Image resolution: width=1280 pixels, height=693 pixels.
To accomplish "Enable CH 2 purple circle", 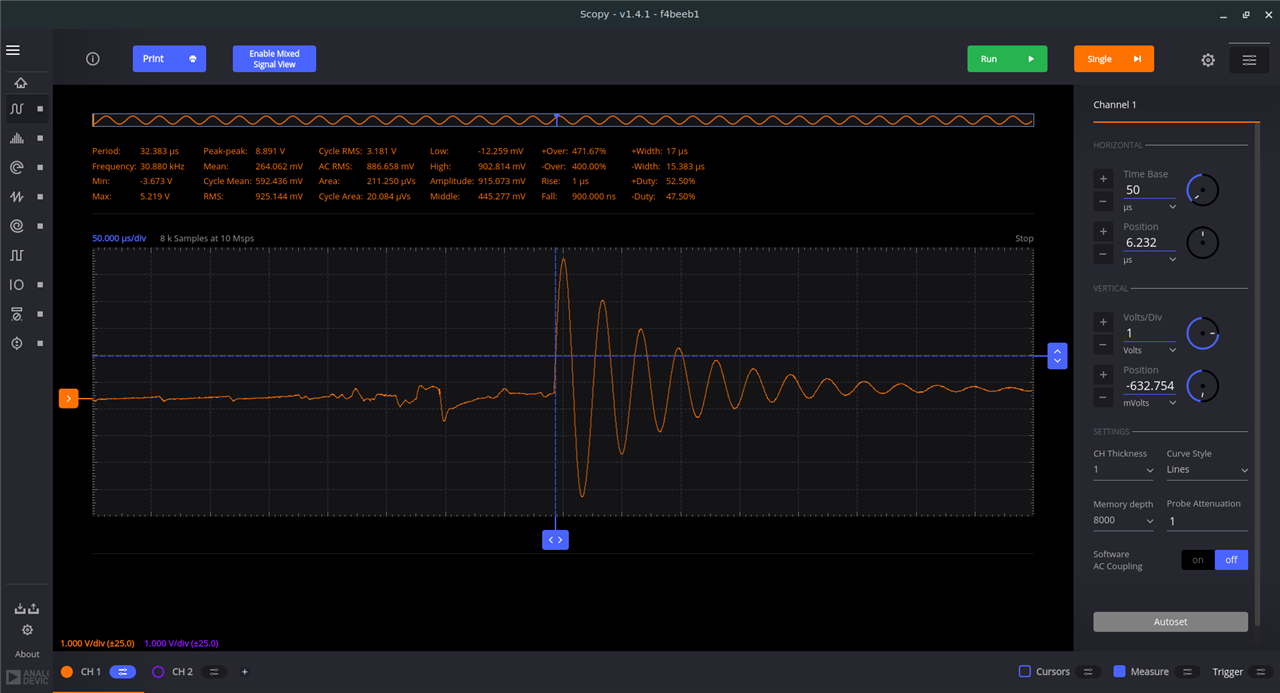I will click(x=158, y=672).
